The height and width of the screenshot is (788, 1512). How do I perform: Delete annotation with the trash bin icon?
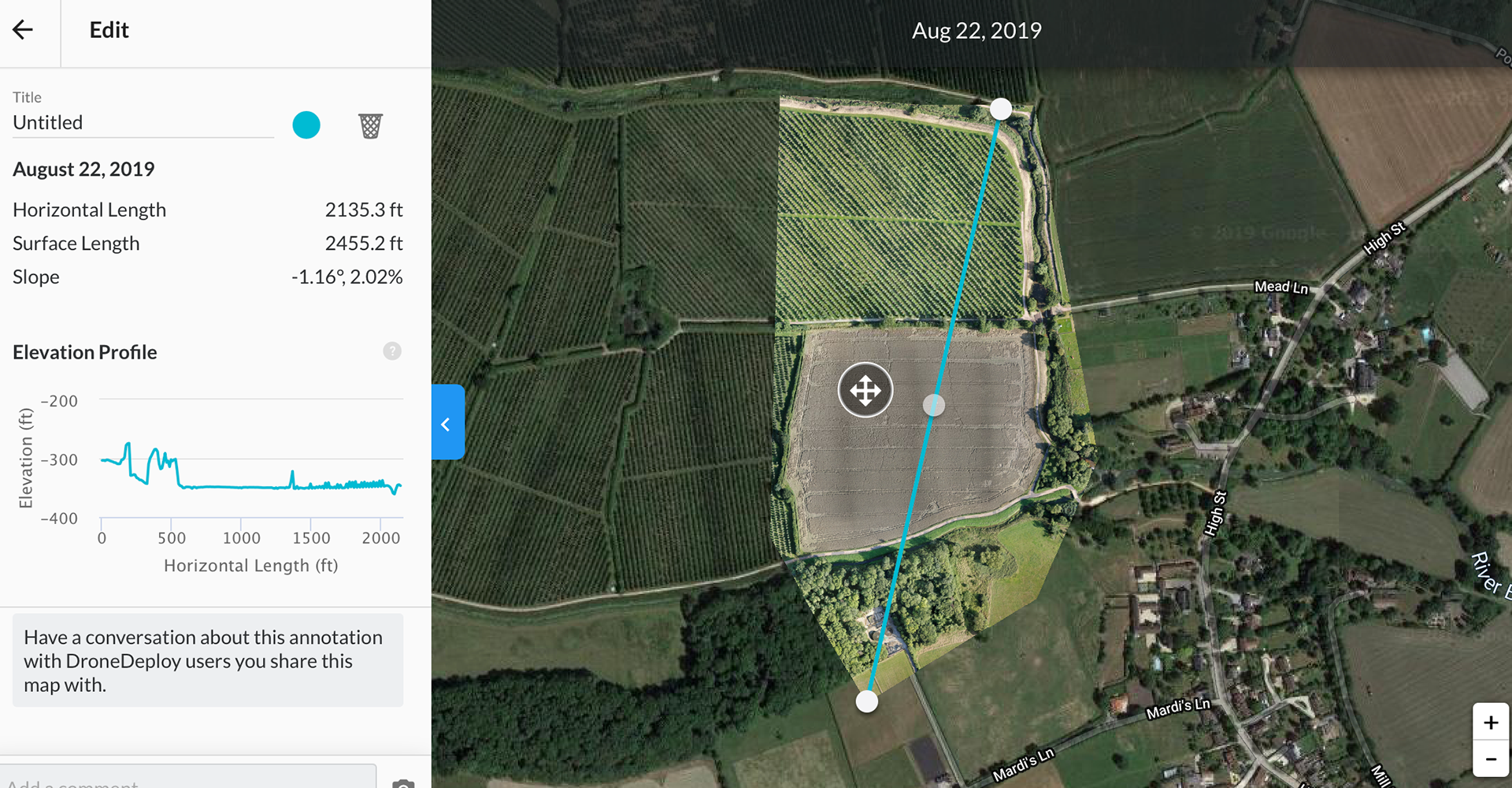point(370,125)
